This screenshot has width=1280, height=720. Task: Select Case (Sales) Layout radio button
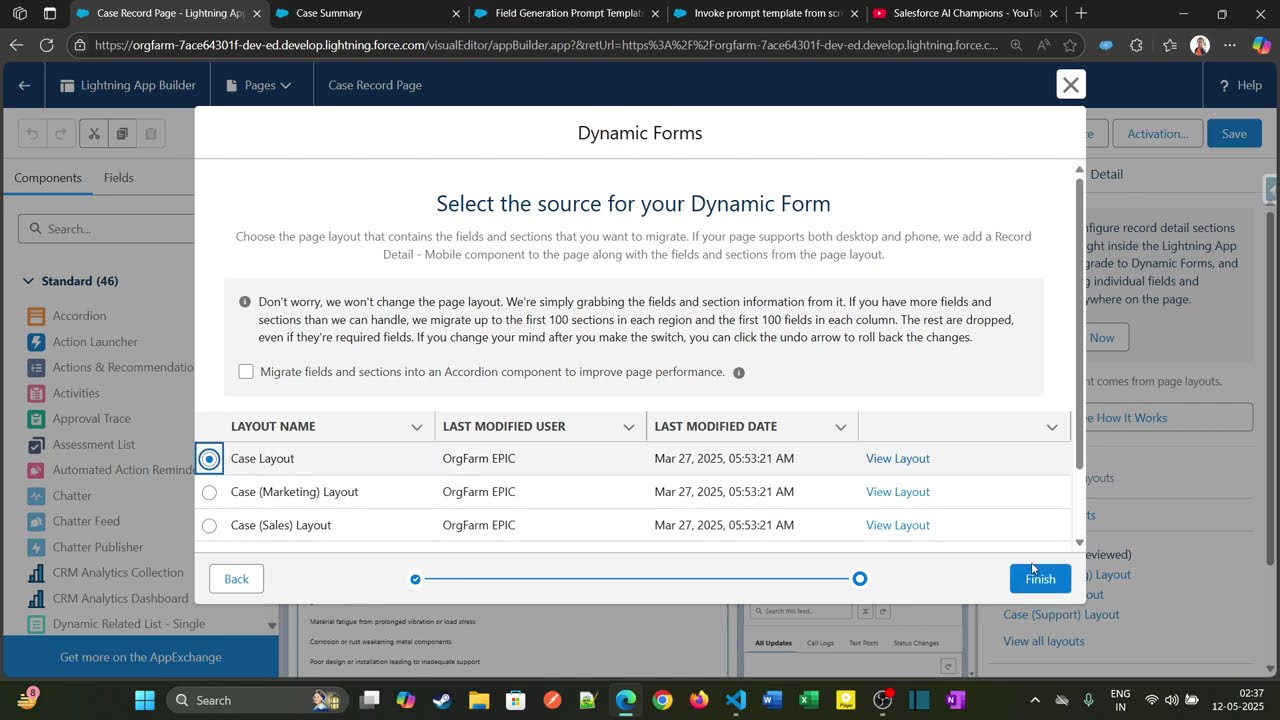tap(209, 526)
